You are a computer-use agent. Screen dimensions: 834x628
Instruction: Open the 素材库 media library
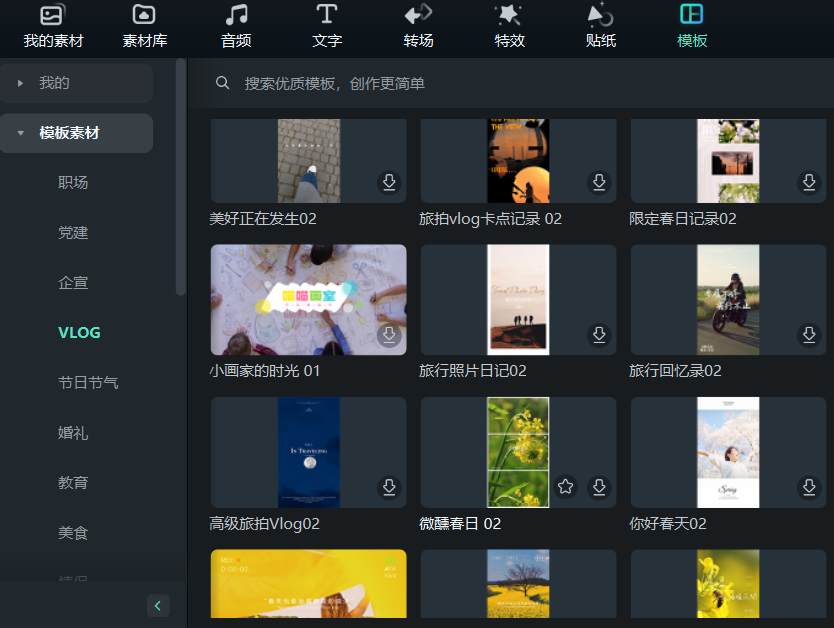[x=143, y=26]
